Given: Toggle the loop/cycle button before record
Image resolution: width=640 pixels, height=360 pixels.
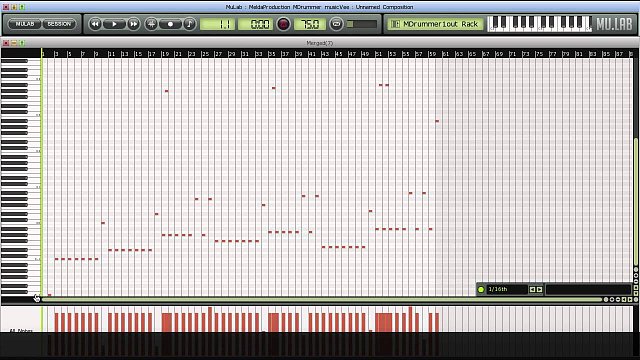Looking at the screenshot, I should pos(151,24).
